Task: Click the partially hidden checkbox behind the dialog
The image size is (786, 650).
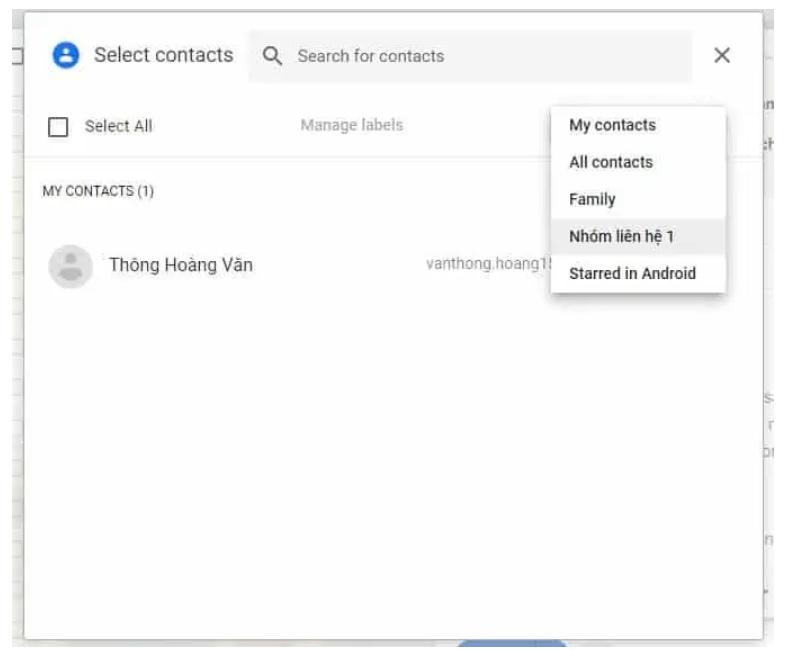Action: tap(15, 56)
